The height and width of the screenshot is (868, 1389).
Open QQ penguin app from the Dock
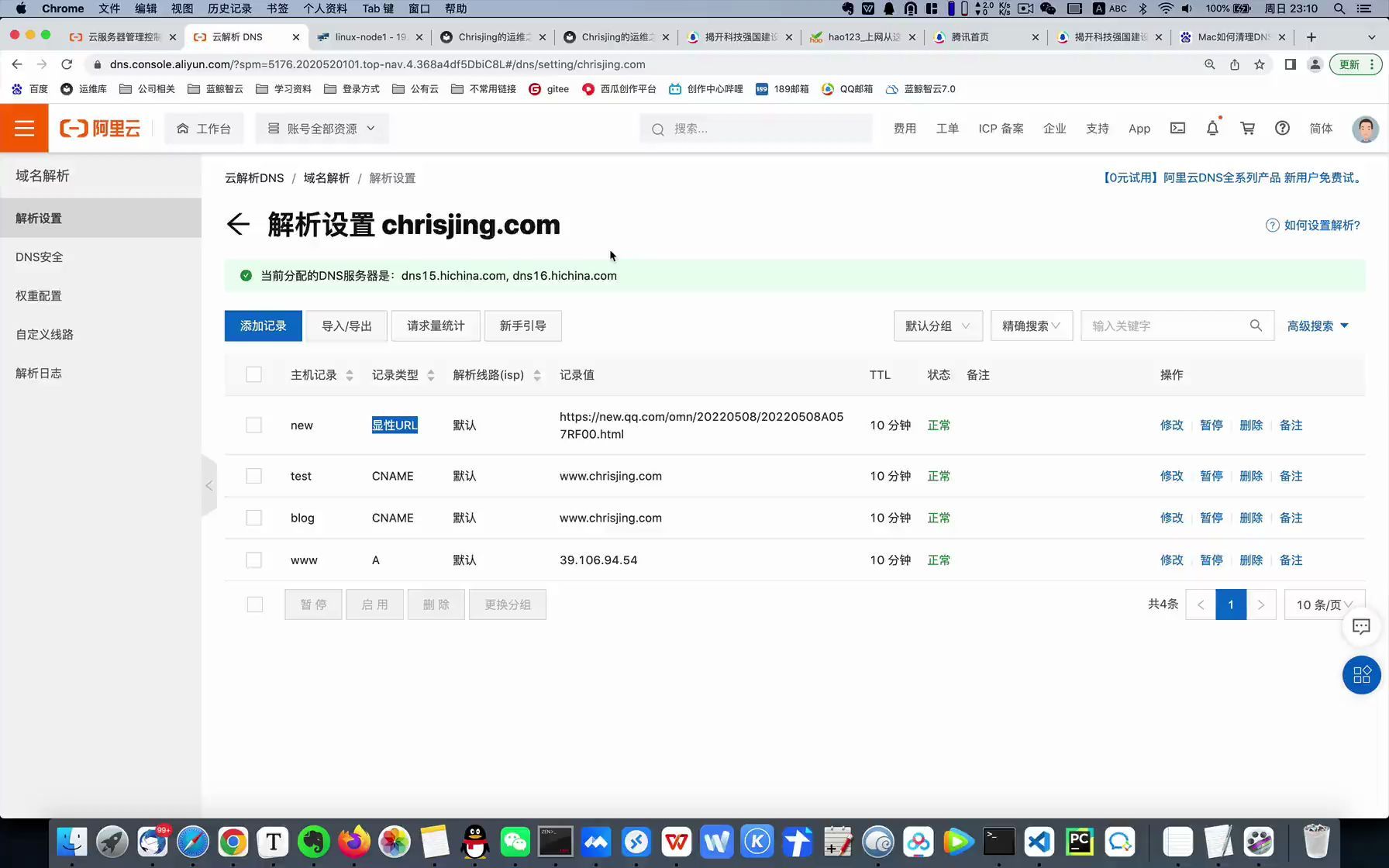tap(475, 842)
